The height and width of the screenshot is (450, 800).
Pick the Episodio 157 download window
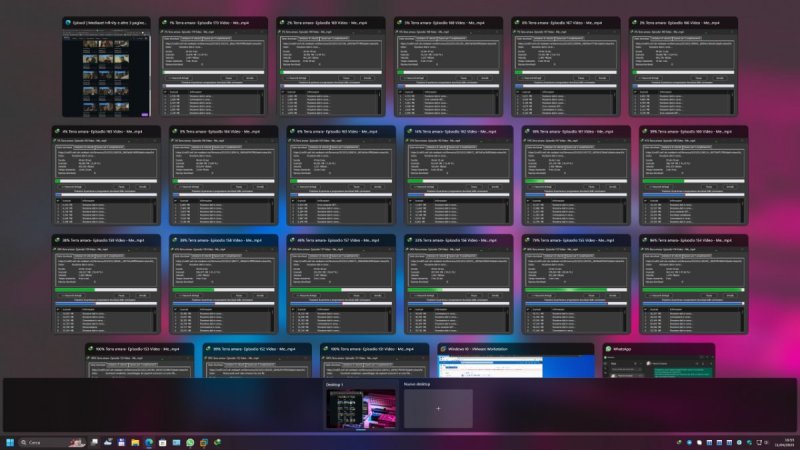coord(341,285)
